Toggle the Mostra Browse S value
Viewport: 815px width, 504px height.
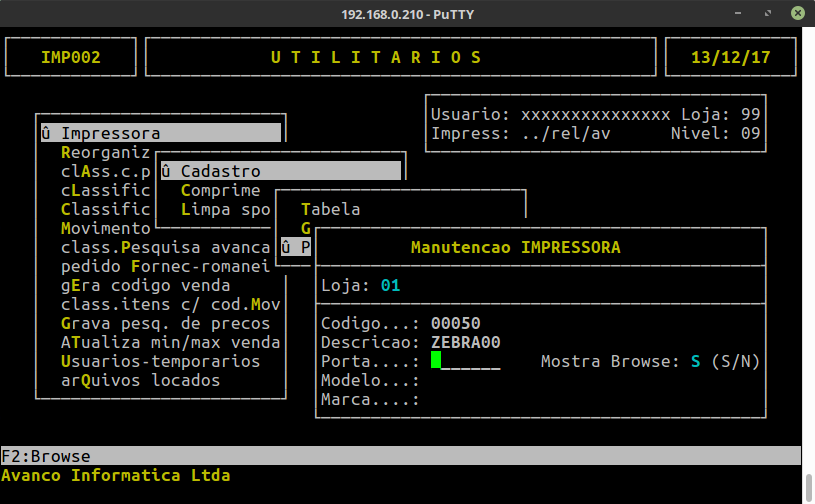695,361
